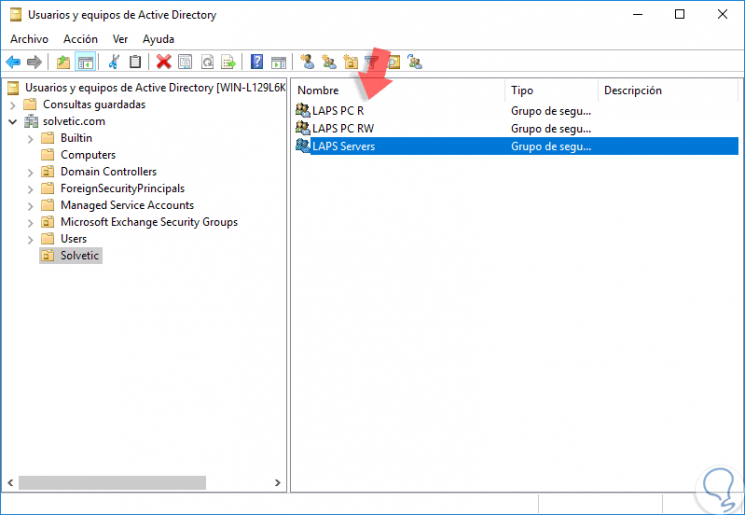
Task: Select the Domain Controllers OU
Action: pyautogui.click(x=108, y=172)
